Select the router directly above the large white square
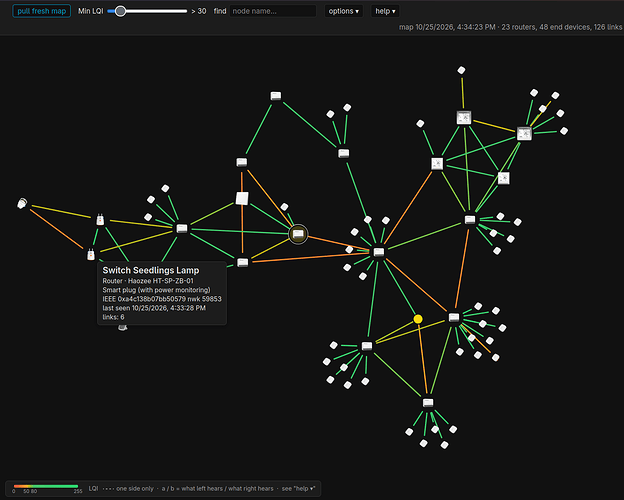The width and height of the screenshot is (624, 500). [242, 162]
